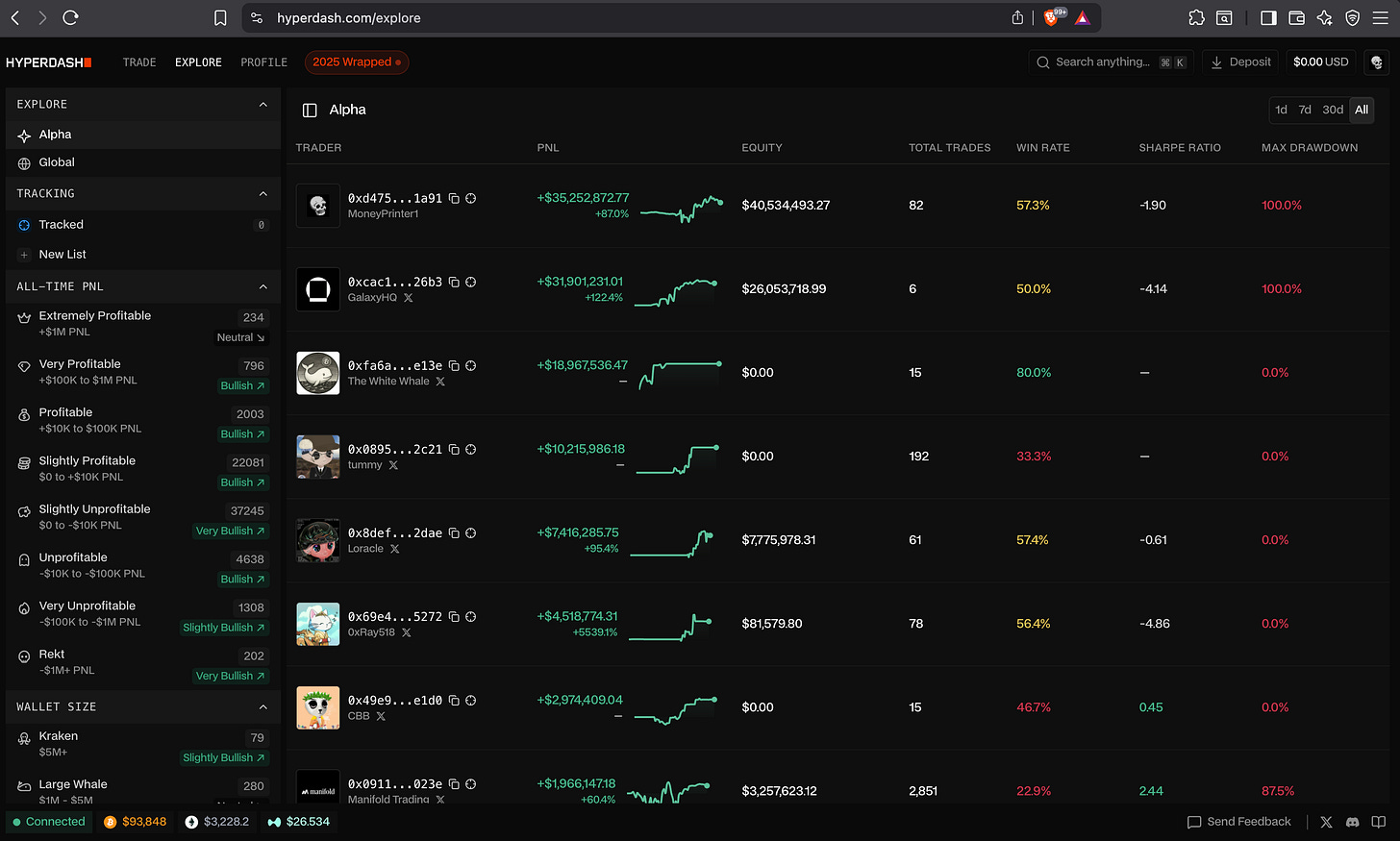Copy address of 0xcac1...26b3 trader

pos(454,283)
